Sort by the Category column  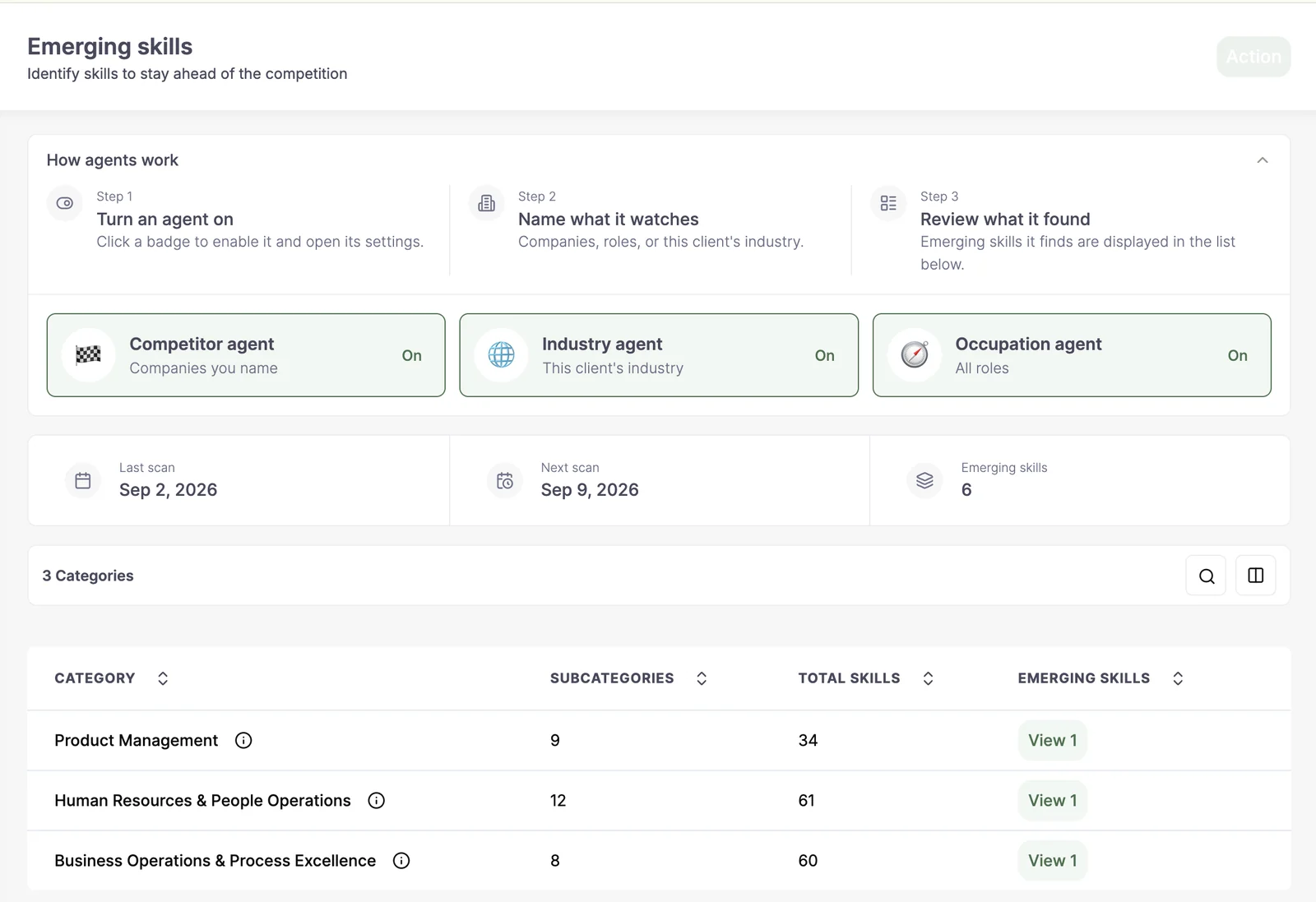pyautogui.click(x=163, y=678)
